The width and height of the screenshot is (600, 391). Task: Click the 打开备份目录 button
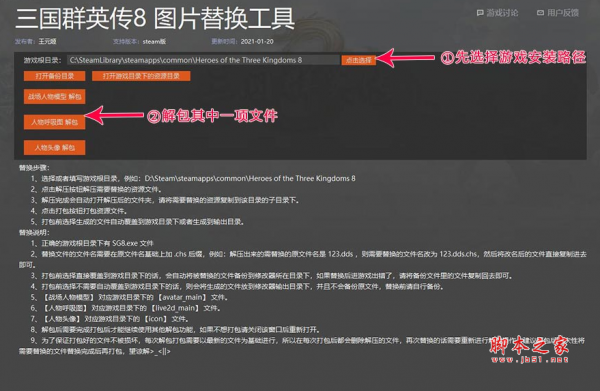tap(54, 76)
